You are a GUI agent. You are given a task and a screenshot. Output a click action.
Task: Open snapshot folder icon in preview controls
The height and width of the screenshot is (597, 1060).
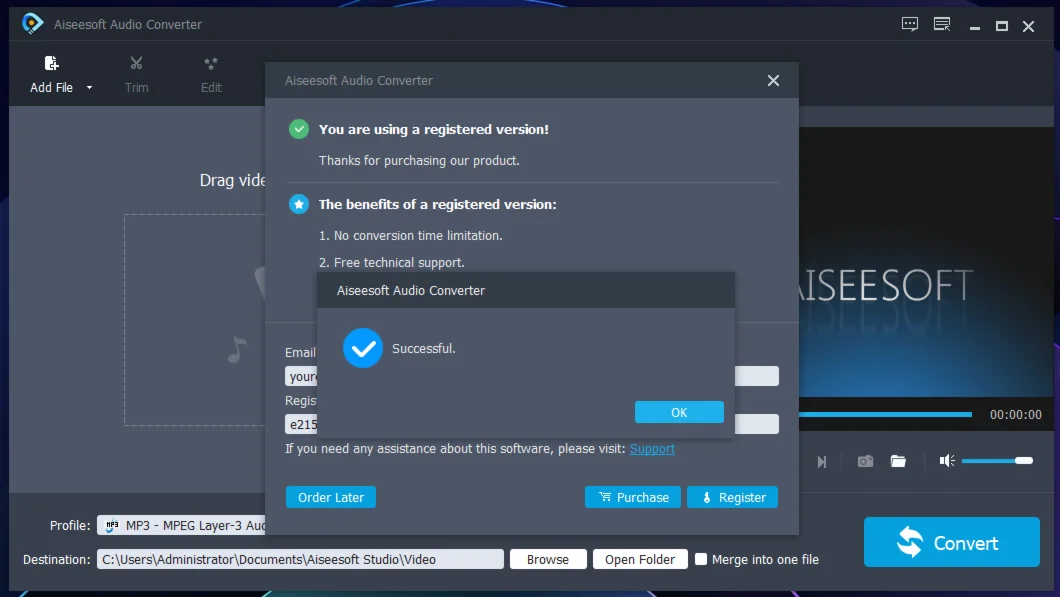click(x=898, y=461)
